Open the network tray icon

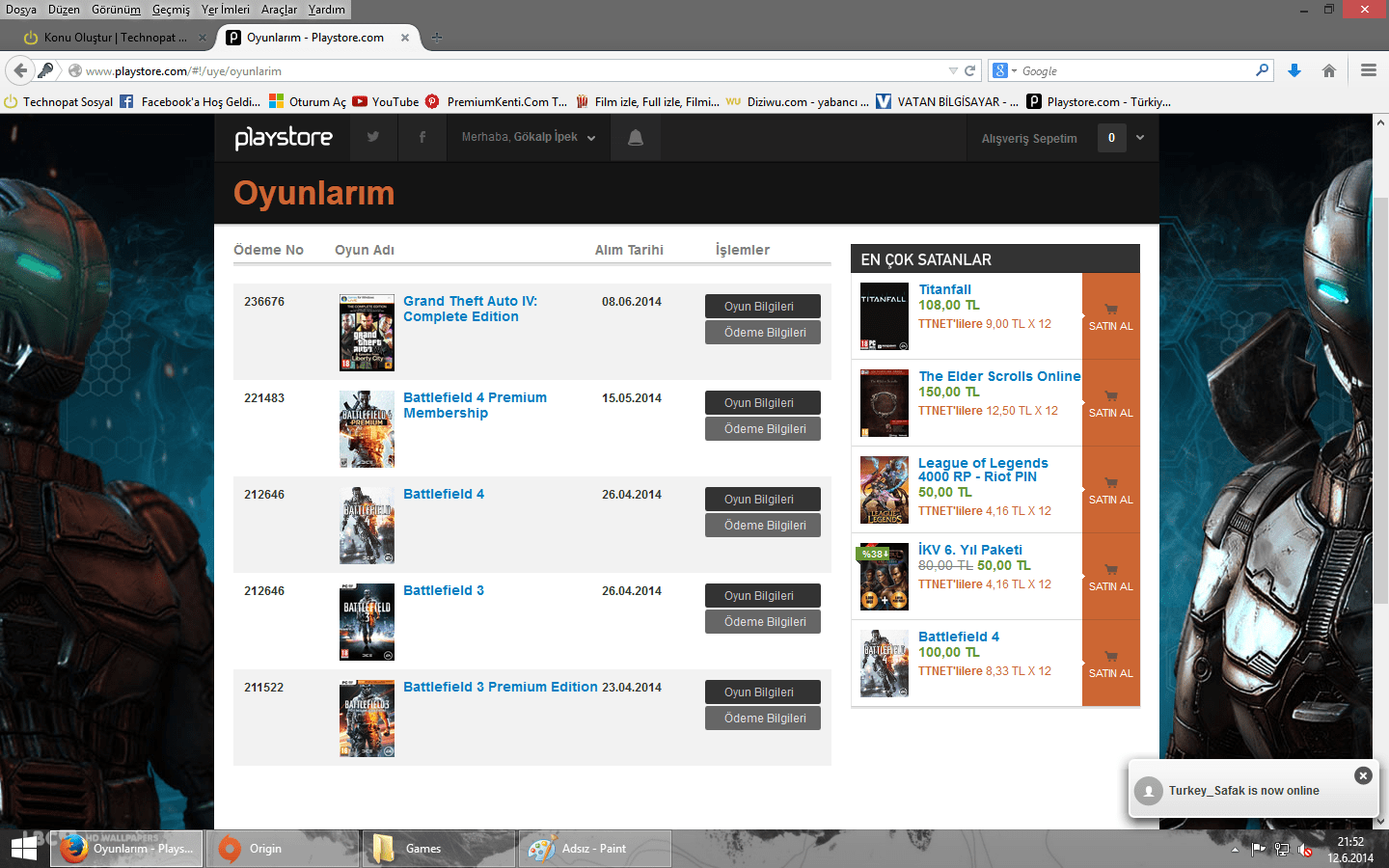pyautogui.click(x=1282, y=850)
